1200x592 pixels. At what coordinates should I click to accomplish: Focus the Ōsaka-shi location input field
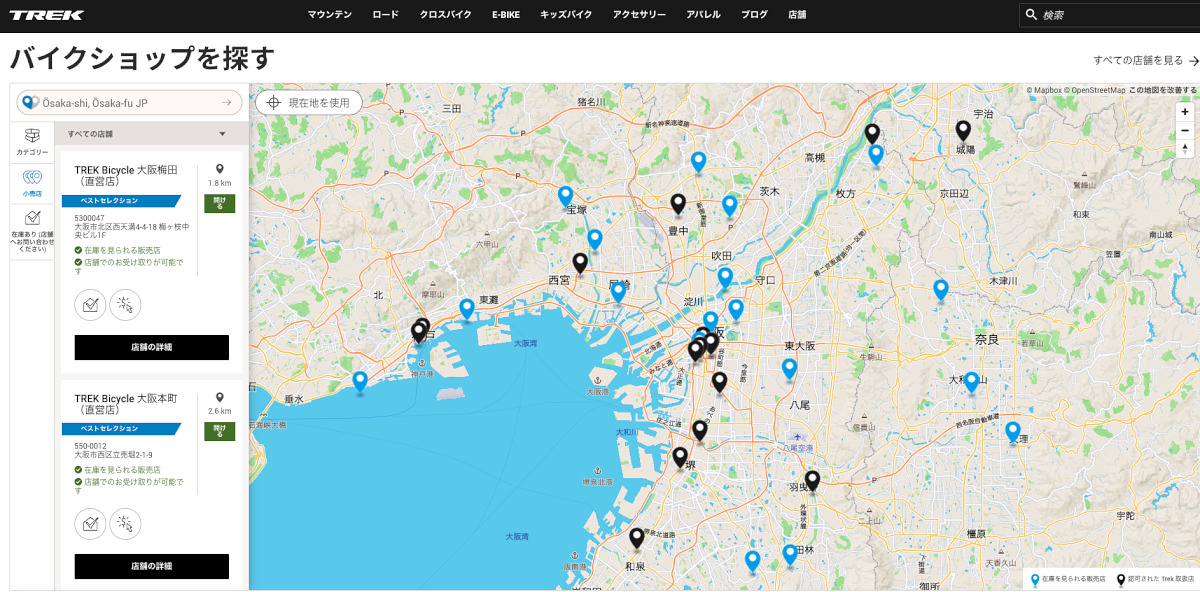click(128, 102)
